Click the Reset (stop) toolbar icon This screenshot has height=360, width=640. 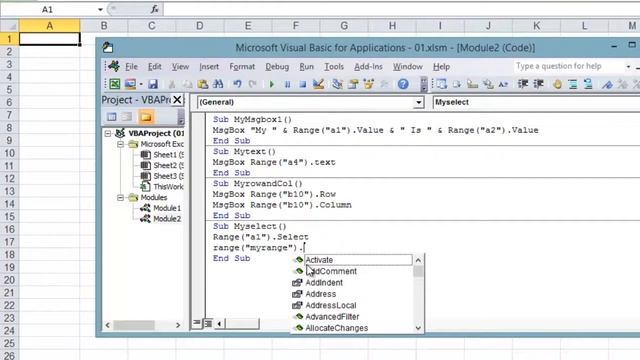tap(302, 84)
